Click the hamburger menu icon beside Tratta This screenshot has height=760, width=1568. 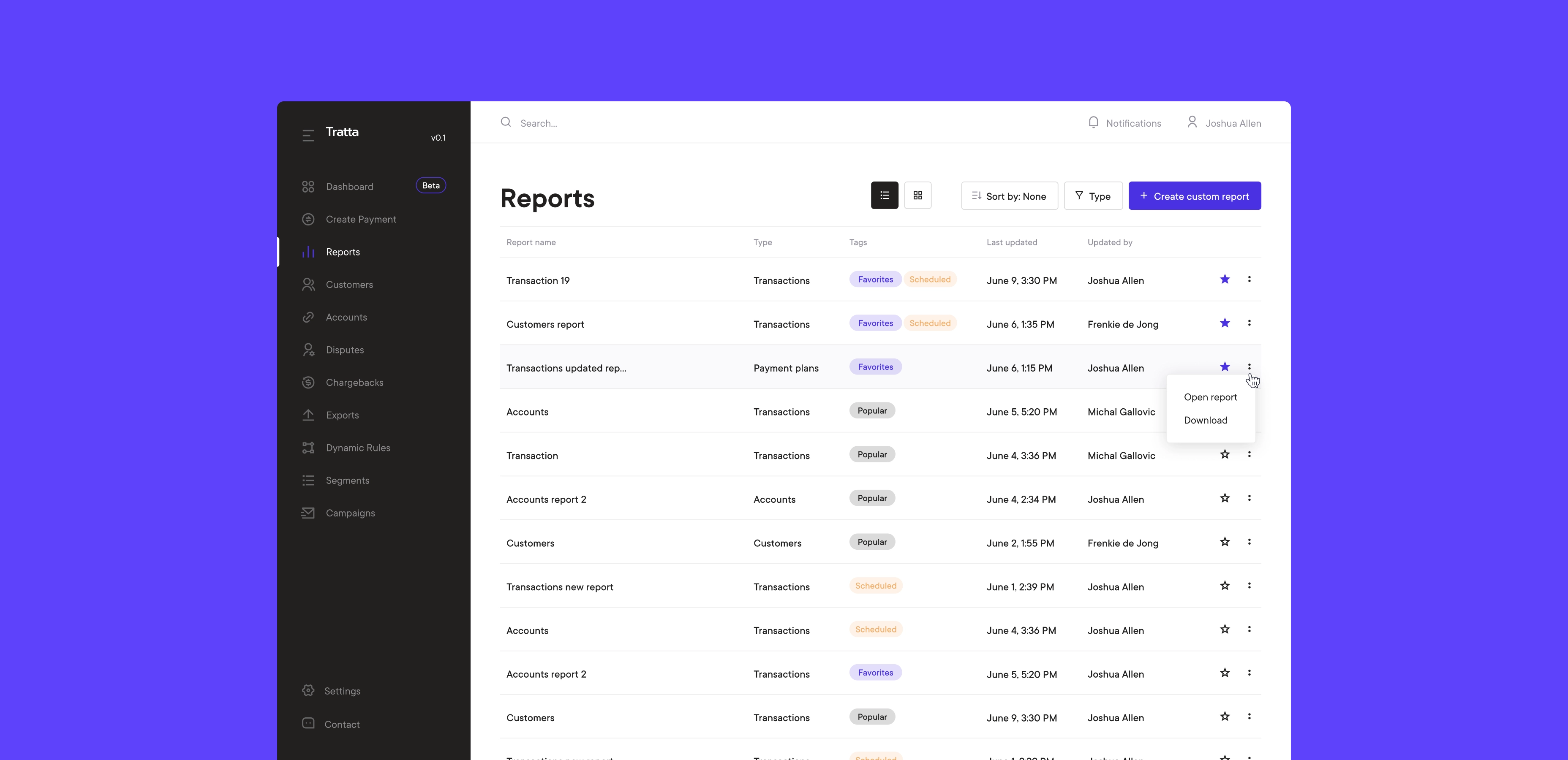pos(308,135)
